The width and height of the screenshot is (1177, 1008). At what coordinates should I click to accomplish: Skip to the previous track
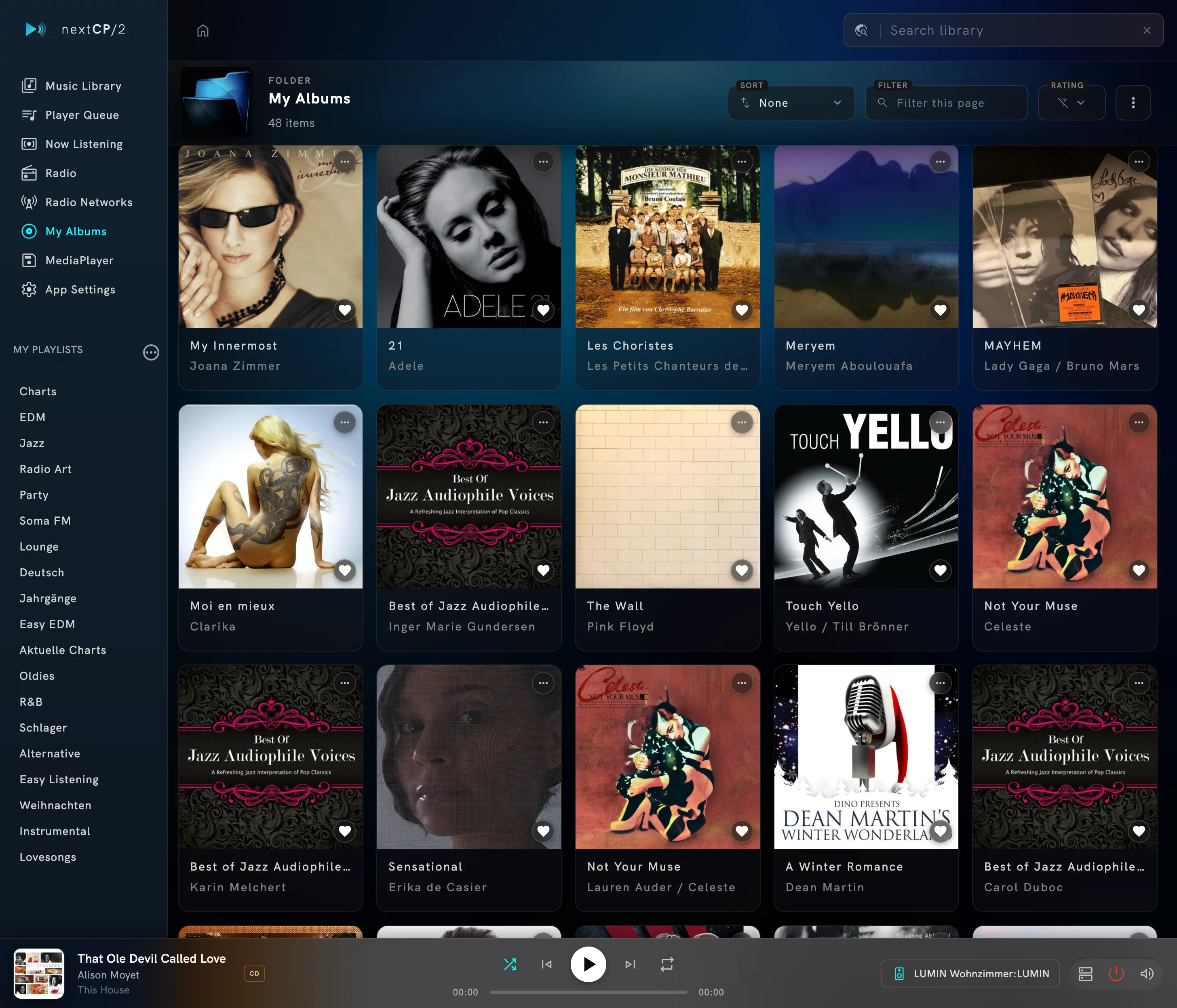click(546, 964)
